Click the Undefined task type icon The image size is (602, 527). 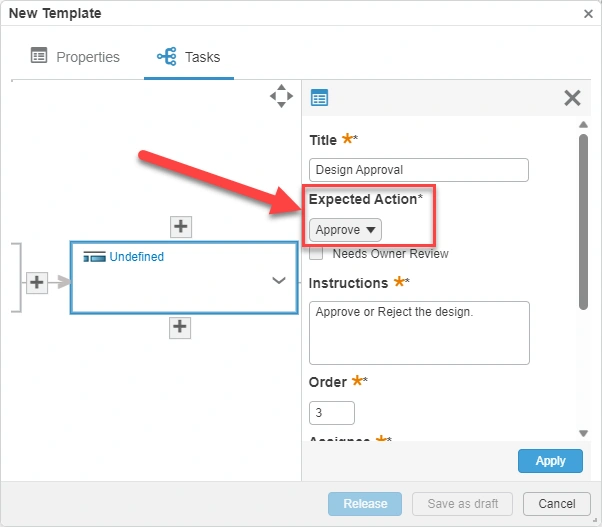94,258
